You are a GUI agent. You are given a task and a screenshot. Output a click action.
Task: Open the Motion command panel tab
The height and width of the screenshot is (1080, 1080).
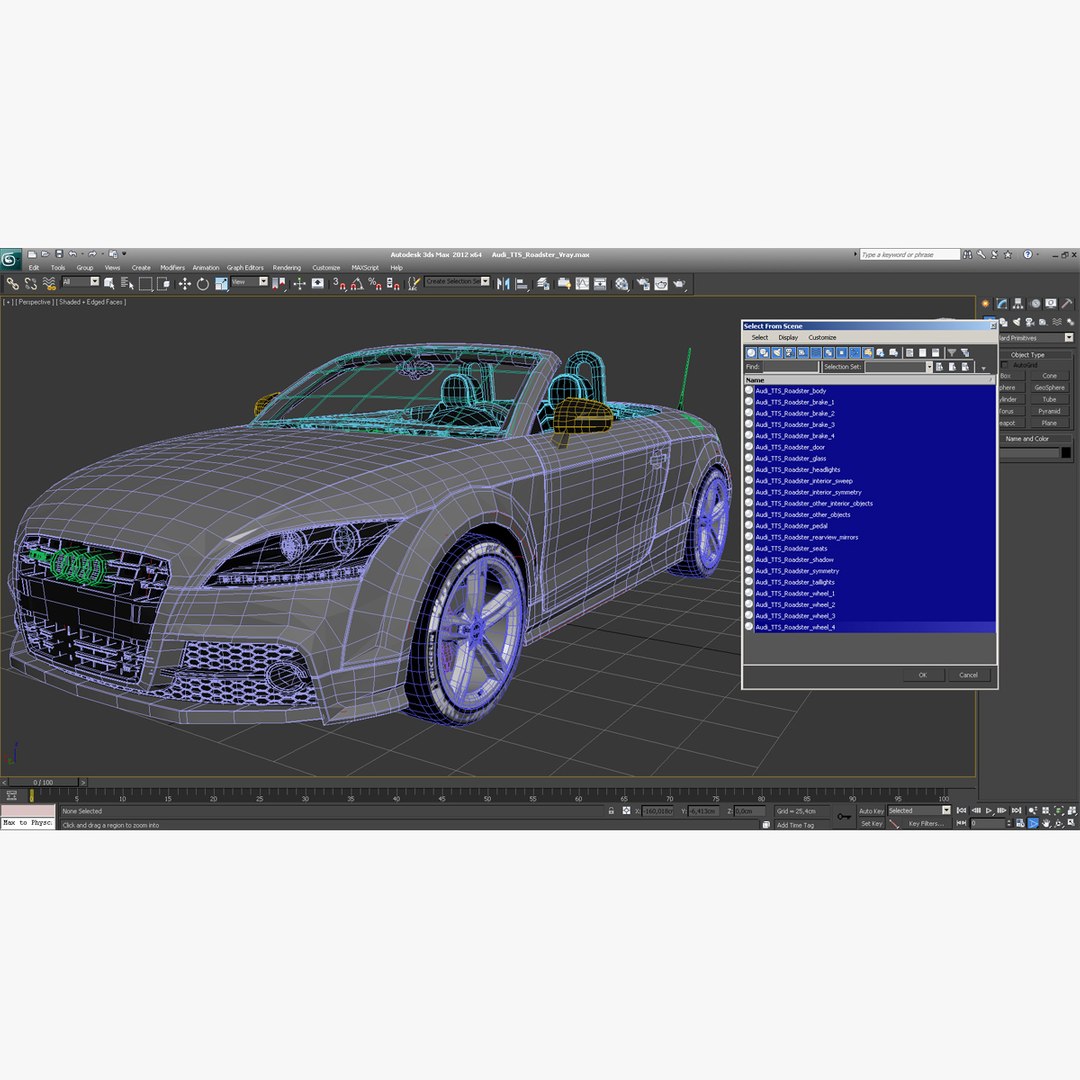pyautogui.click(x=1035, y=303)
